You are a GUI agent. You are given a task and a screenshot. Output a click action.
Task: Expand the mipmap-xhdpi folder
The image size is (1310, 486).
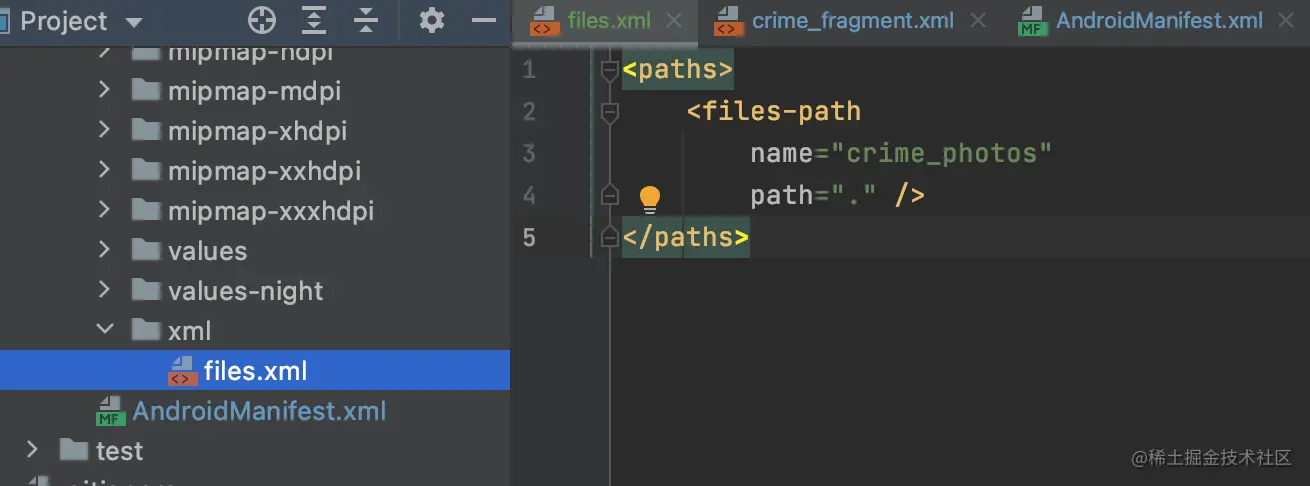[x=104, y=130]
